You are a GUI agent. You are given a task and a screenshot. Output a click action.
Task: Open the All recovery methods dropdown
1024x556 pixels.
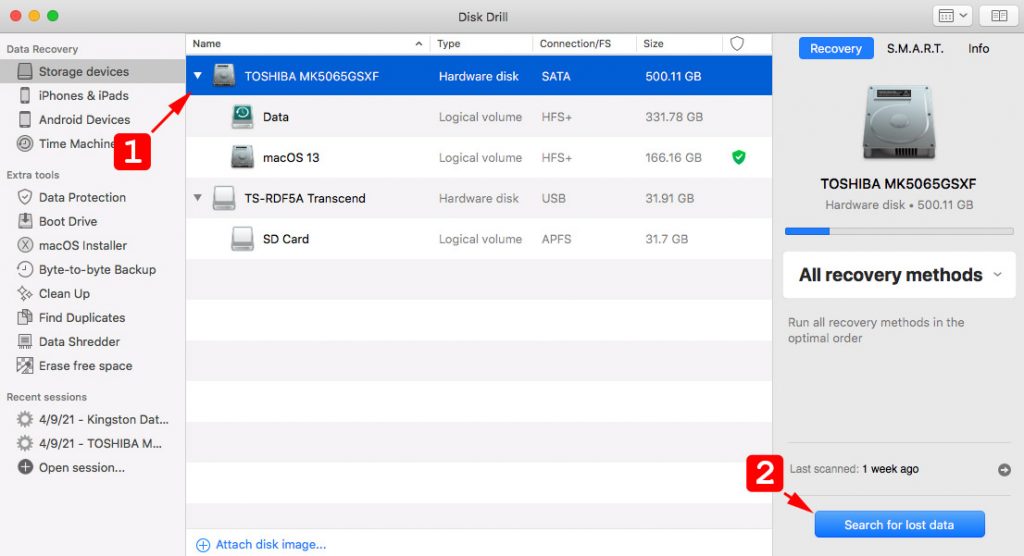tap(899, 275)
